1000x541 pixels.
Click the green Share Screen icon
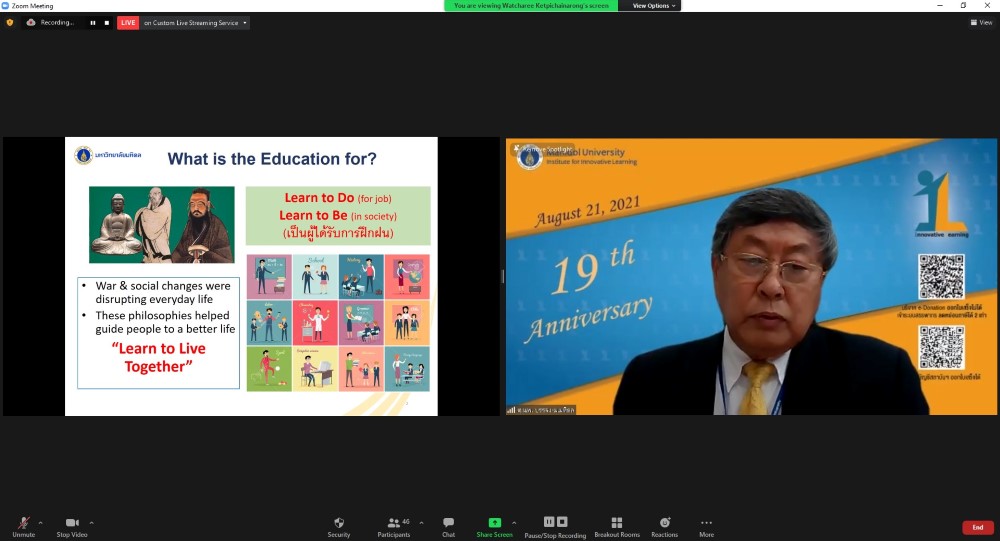pos(494,523)
